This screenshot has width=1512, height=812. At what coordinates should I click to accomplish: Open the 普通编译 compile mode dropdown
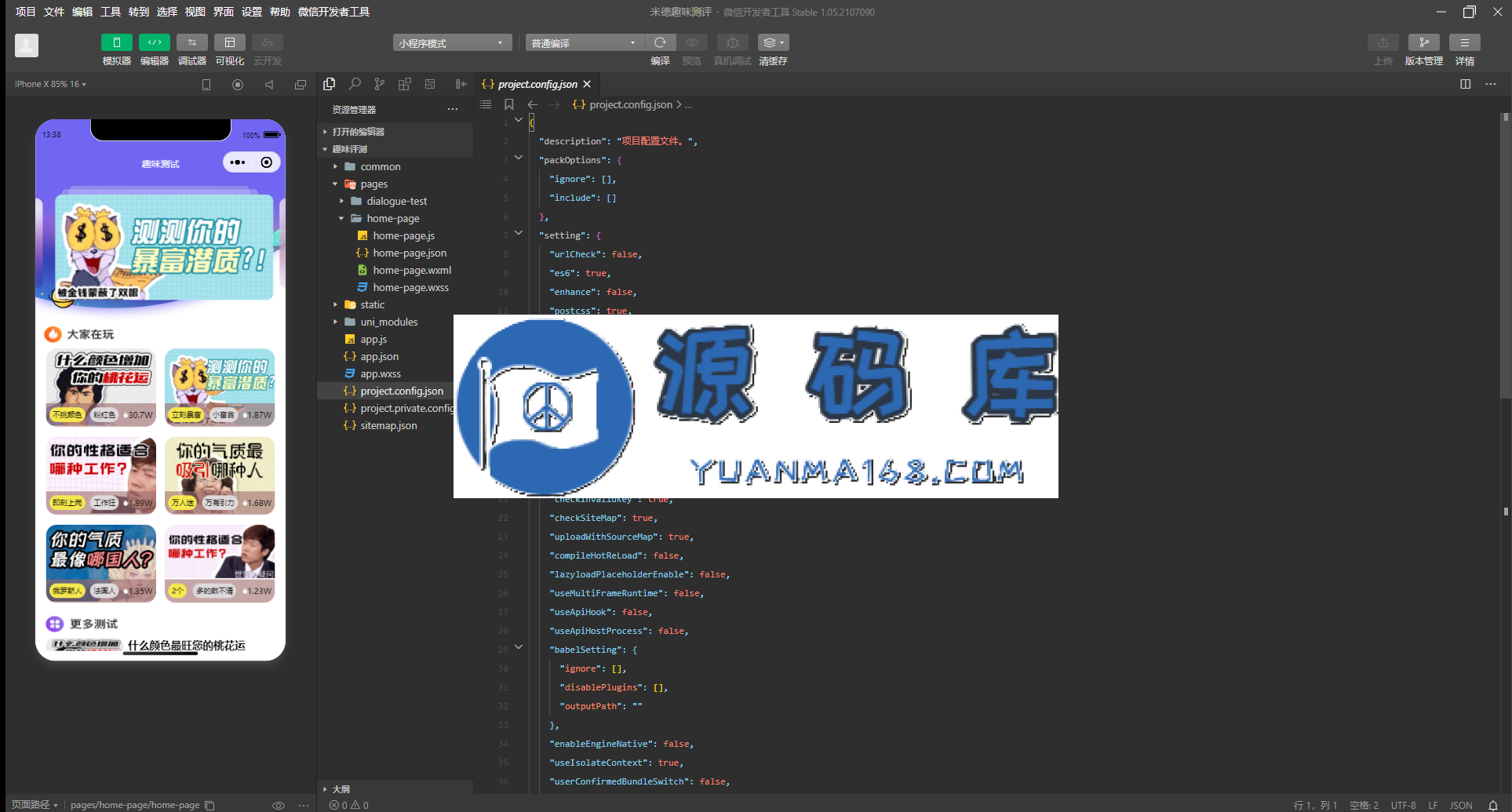[585, 43]
